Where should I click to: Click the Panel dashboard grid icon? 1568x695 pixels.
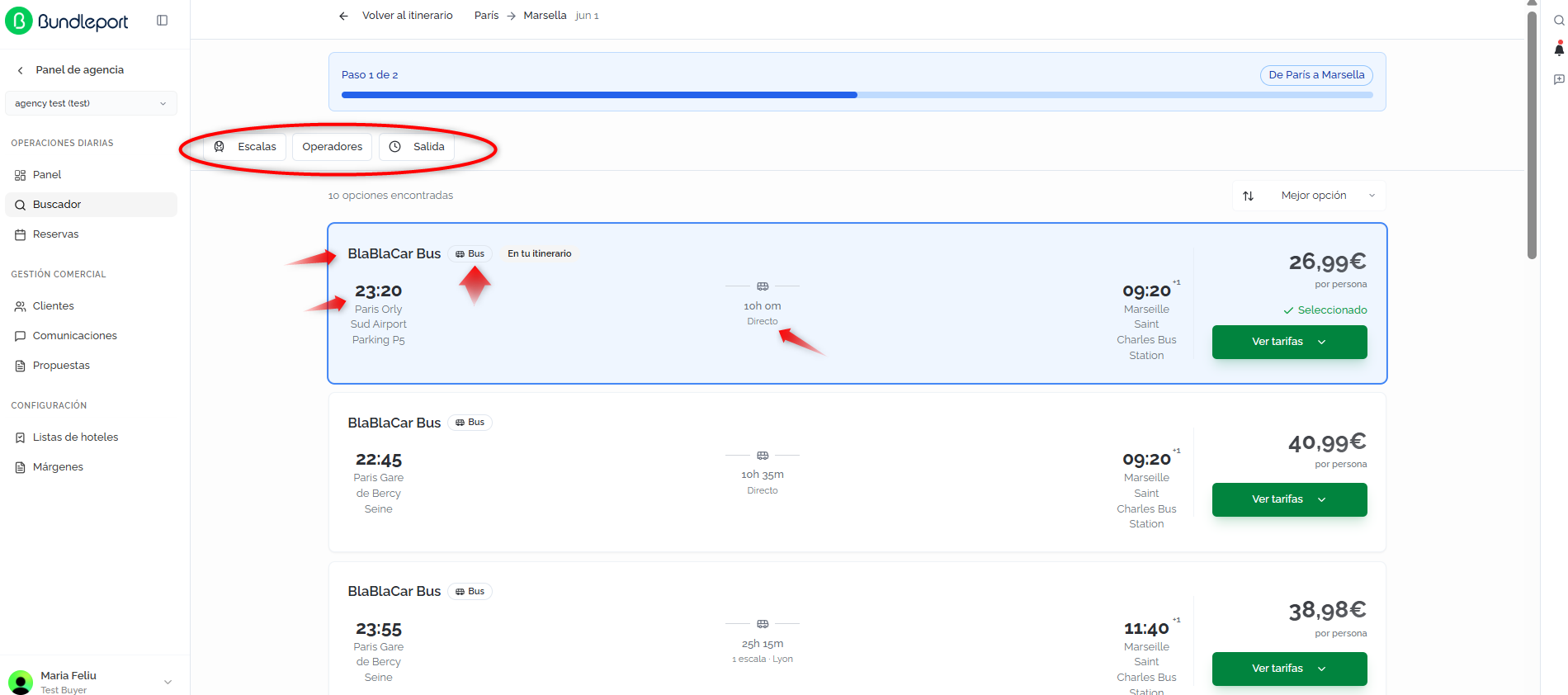click(x=21, y=175)
